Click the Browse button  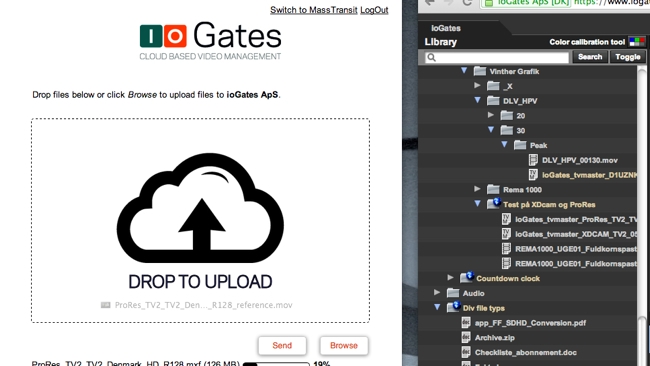pos(344,345)
